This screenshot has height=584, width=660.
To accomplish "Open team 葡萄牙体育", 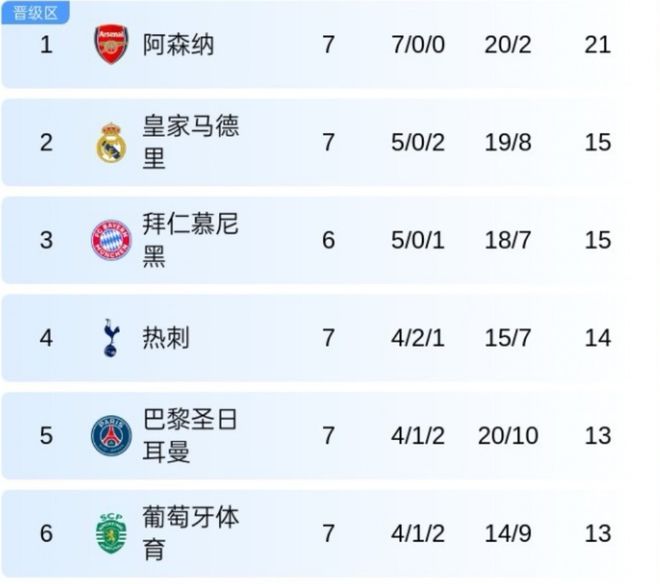I will pos(190,533).
